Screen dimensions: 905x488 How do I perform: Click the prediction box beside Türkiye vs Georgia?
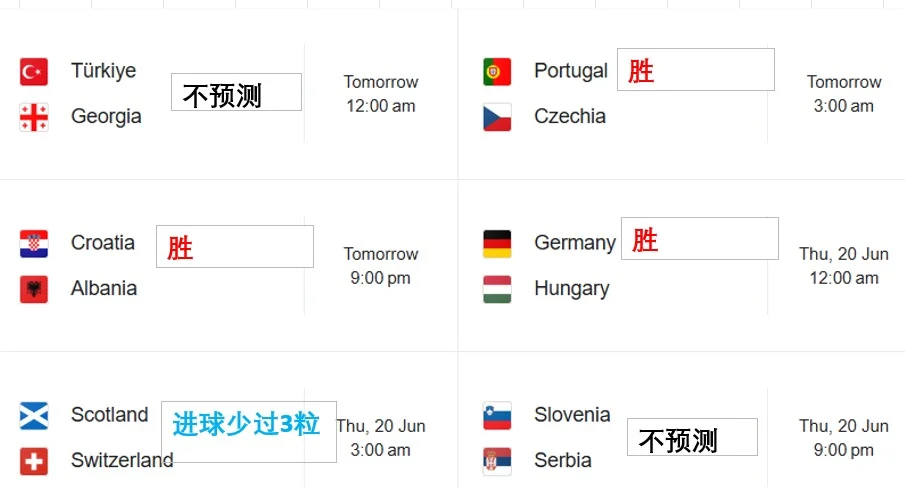tap(236, 93)
